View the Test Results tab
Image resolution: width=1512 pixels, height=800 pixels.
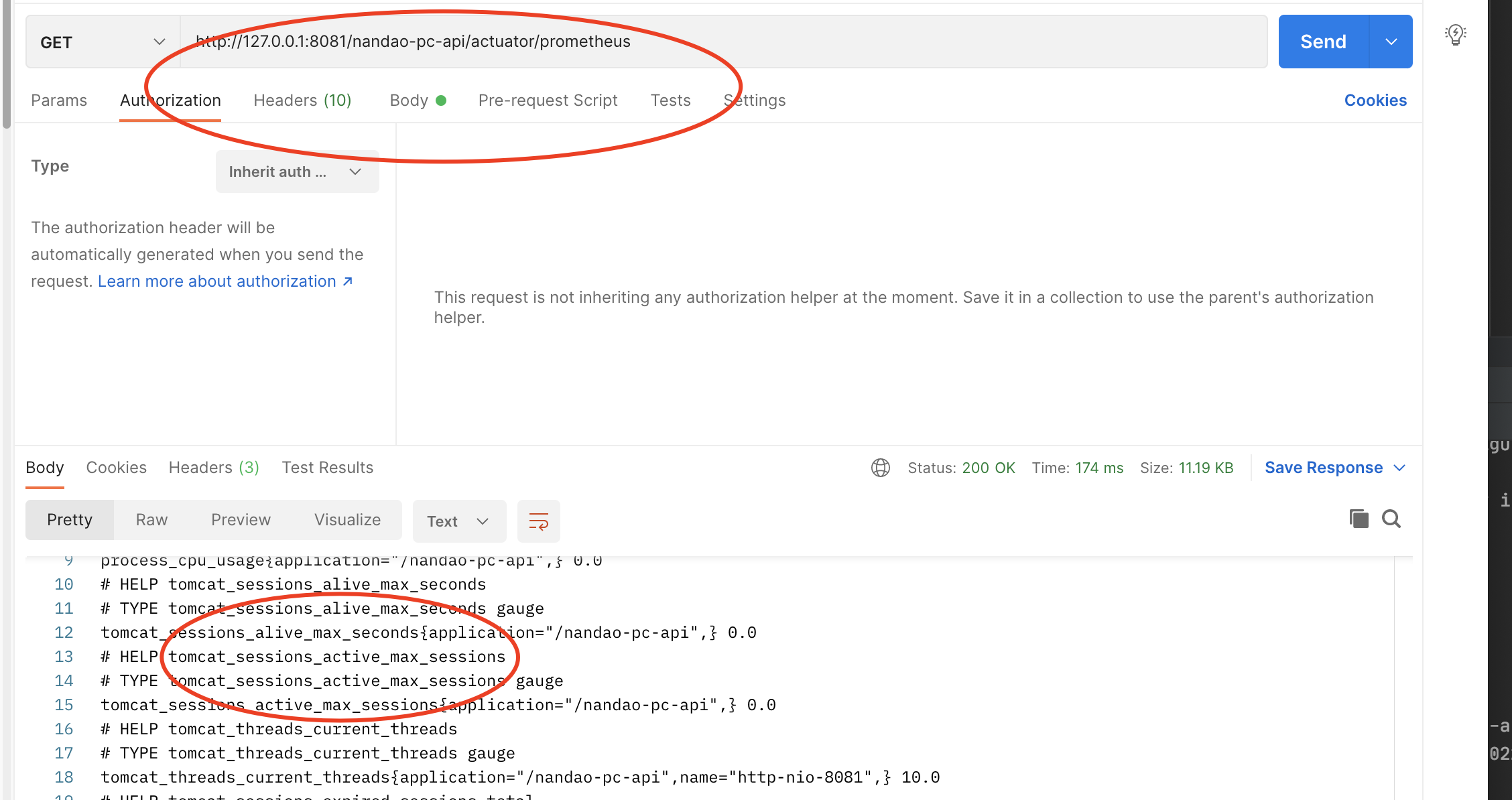coord(327,467)
